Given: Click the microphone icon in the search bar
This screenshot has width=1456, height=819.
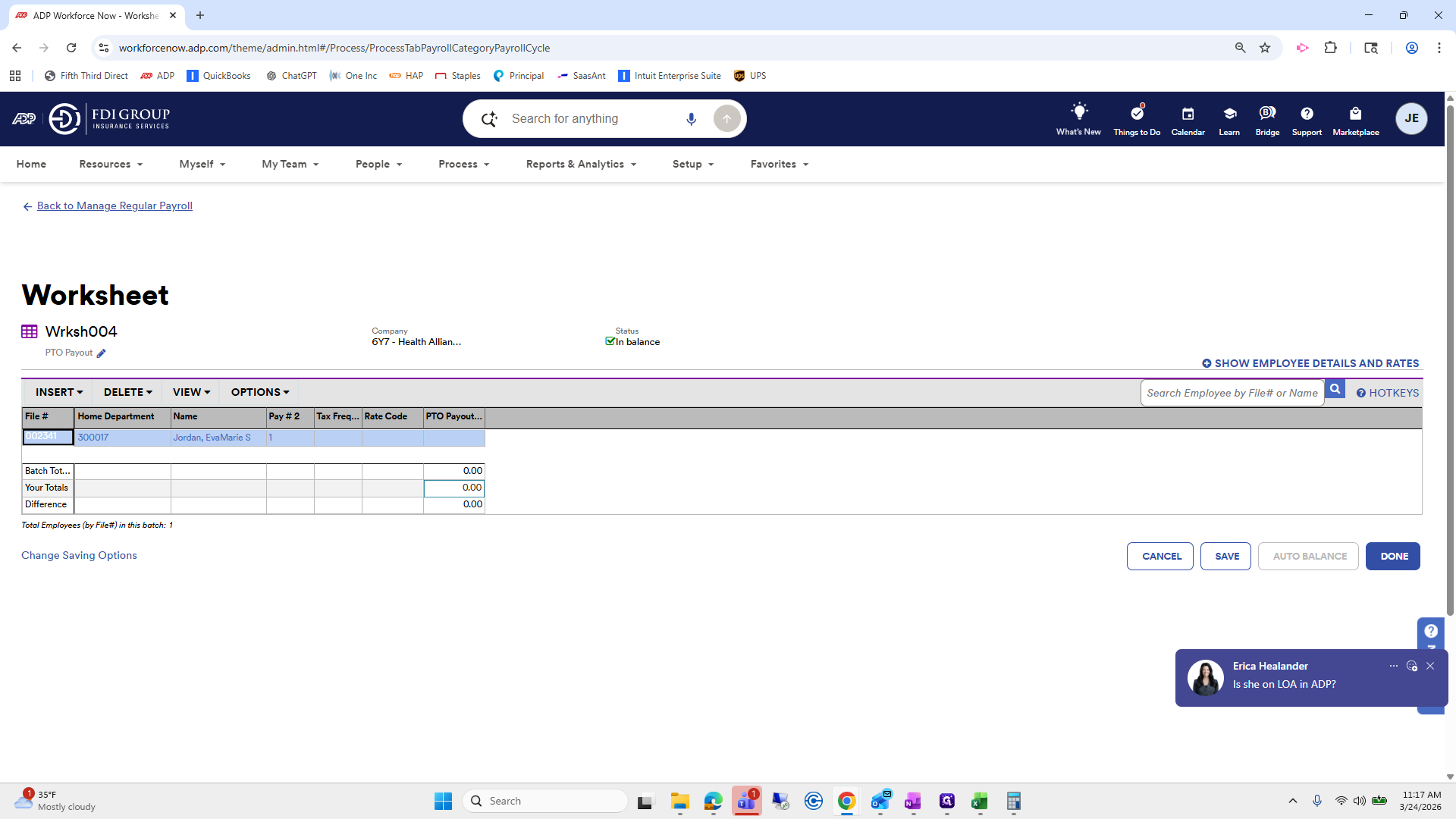Looking at the screenshot, I should [691, 119].
